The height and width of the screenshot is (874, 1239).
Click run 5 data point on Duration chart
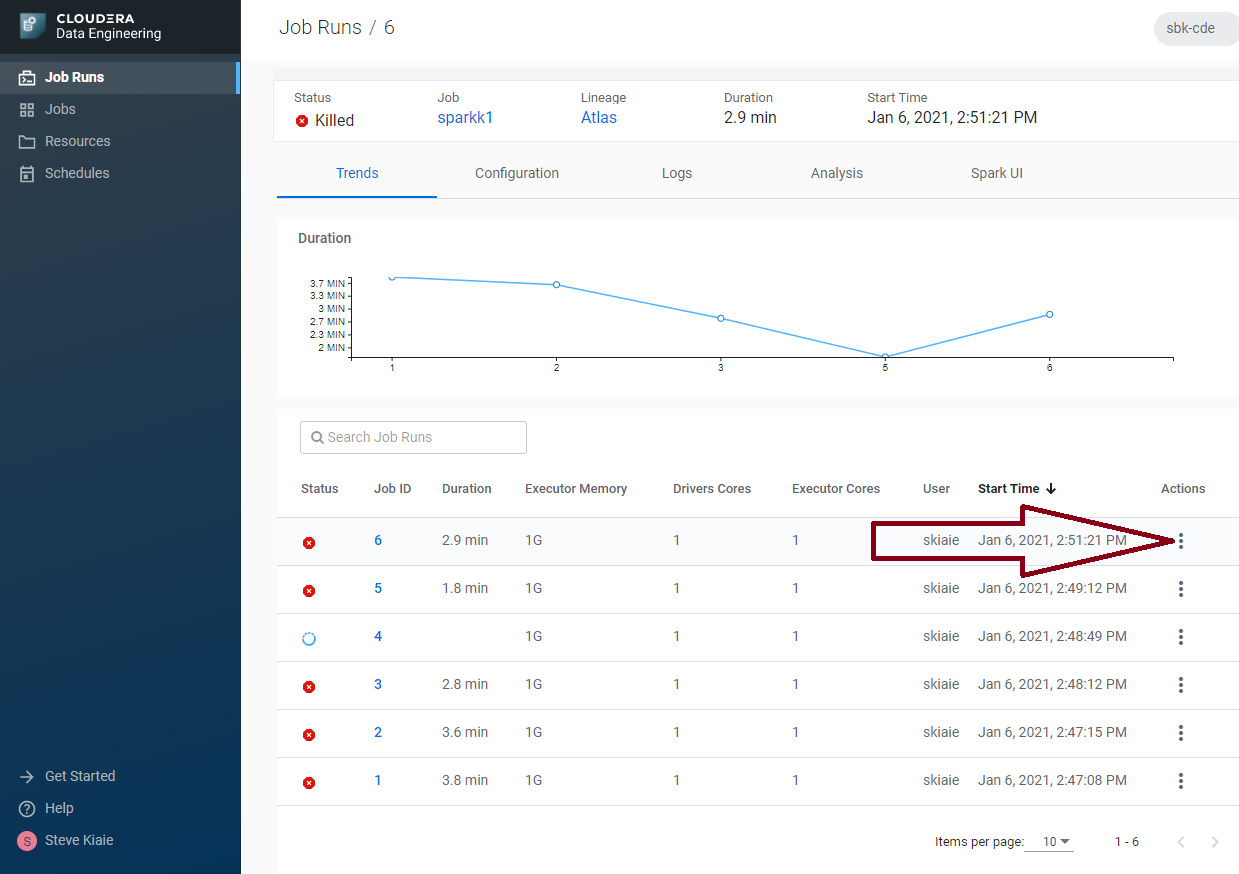[x=885, y=357]
